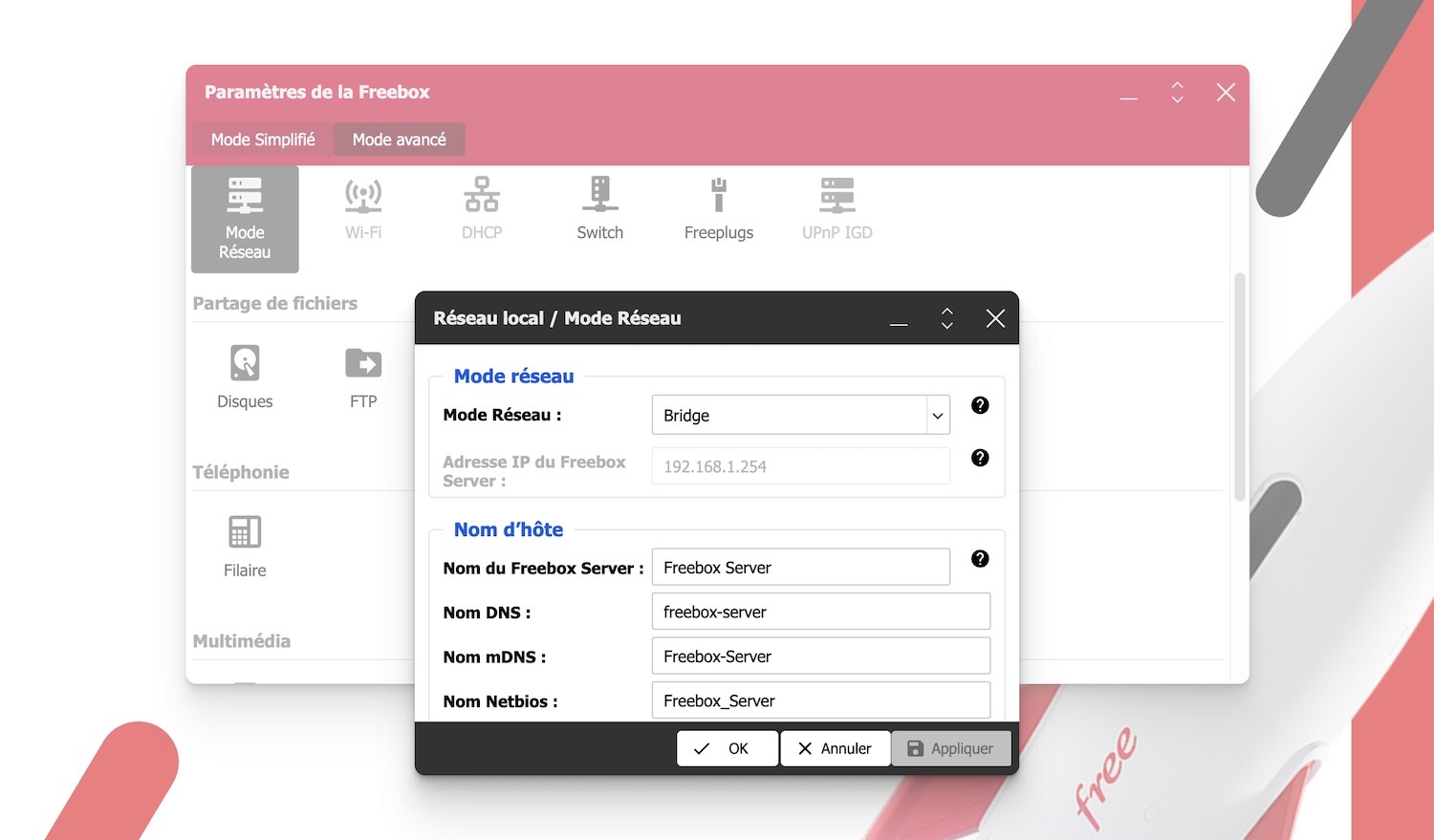
Task: Click the Annuler button
Action: pos(835,748)
